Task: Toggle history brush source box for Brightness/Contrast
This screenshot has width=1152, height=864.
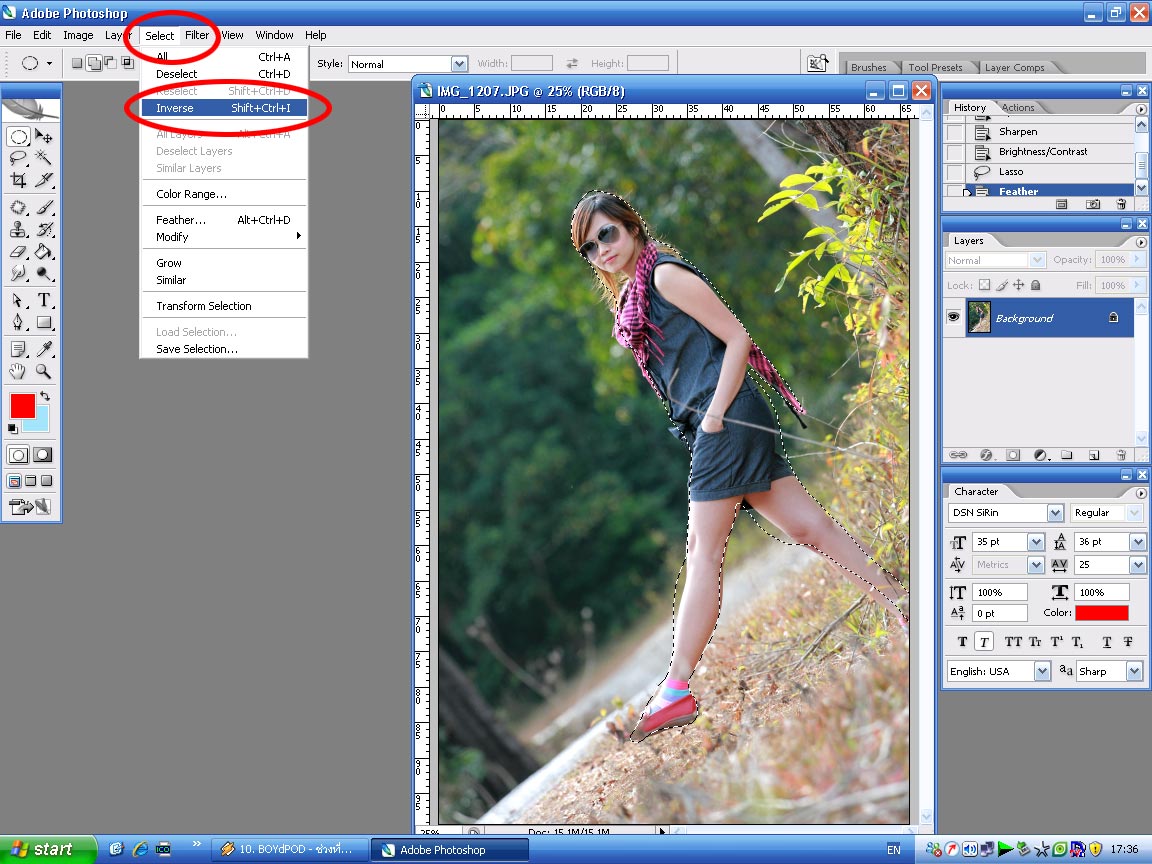Action: click(x=954, y=152)
